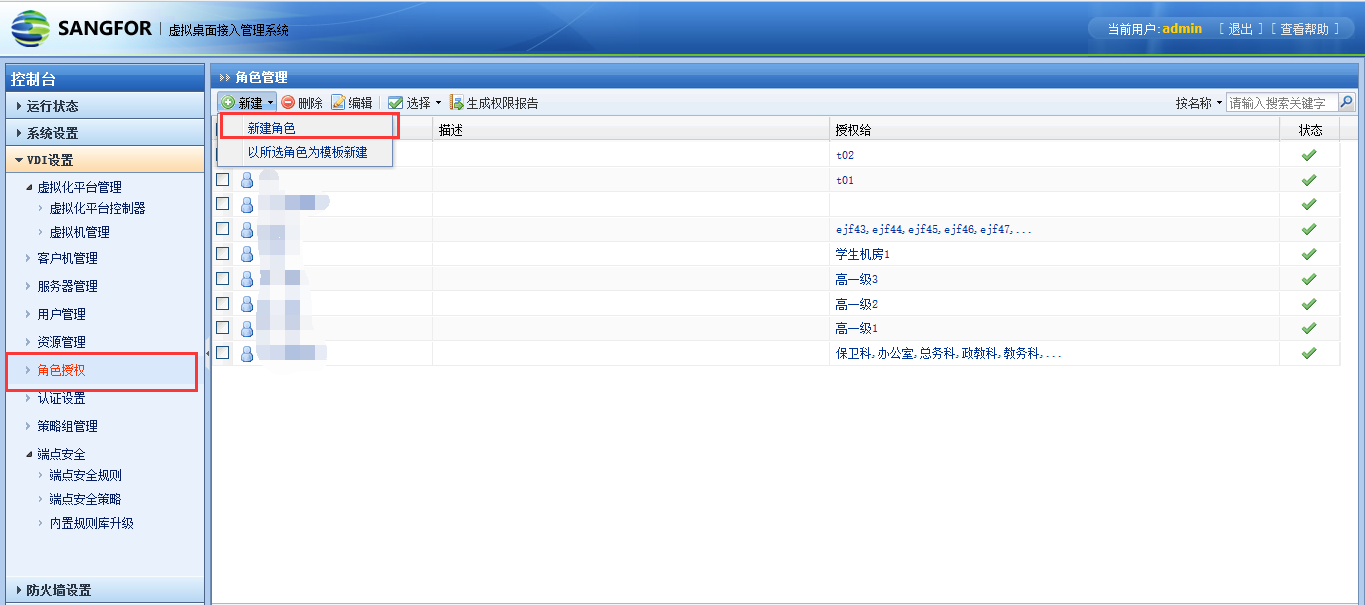The height and width of the screenshot is (605, 1365).
Task: Click the green status checkmark for t01
Action: [1308, 180]
